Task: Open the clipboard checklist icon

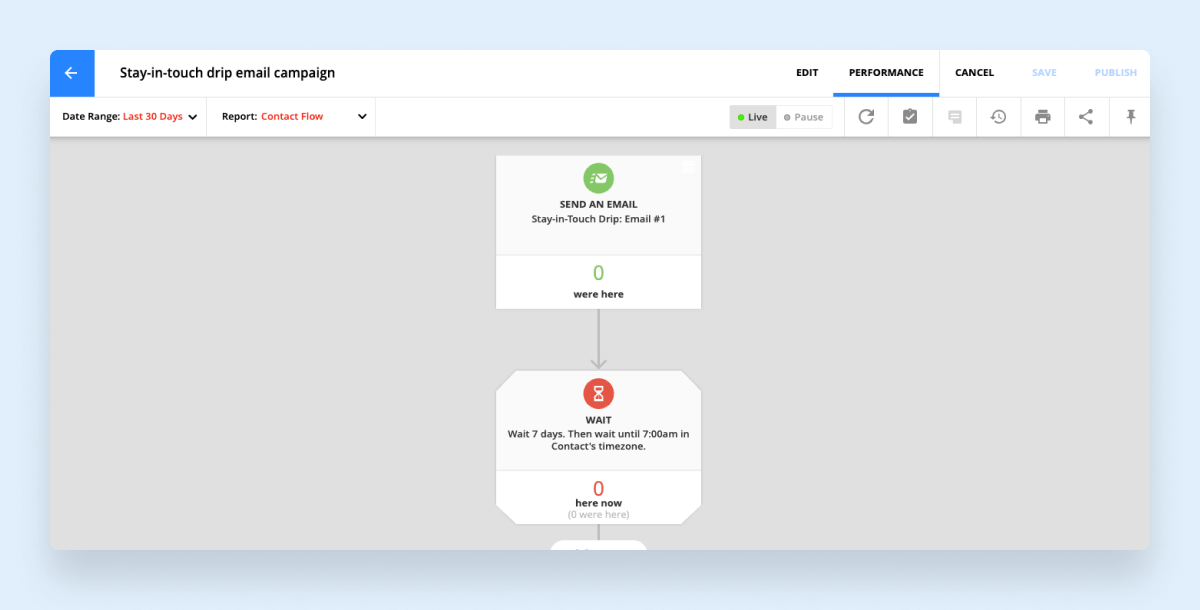Action: (910, 117)
